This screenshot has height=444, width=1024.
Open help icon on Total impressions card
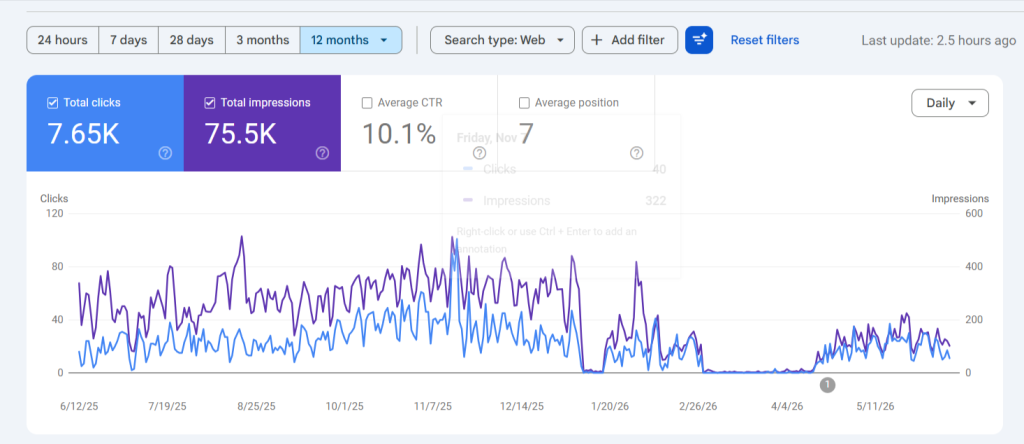click(322, 153)
